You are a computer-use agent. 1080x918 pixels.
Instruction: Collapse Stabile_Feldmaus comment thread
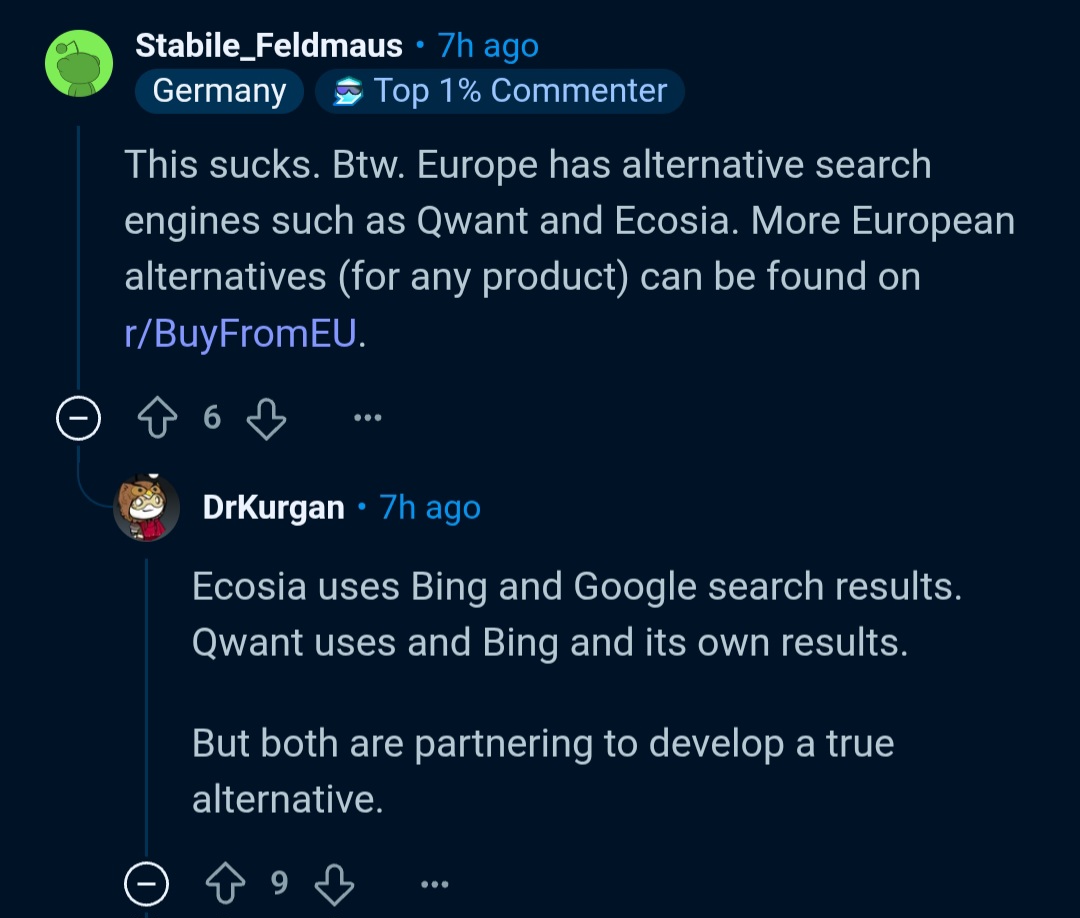(79, 418)
